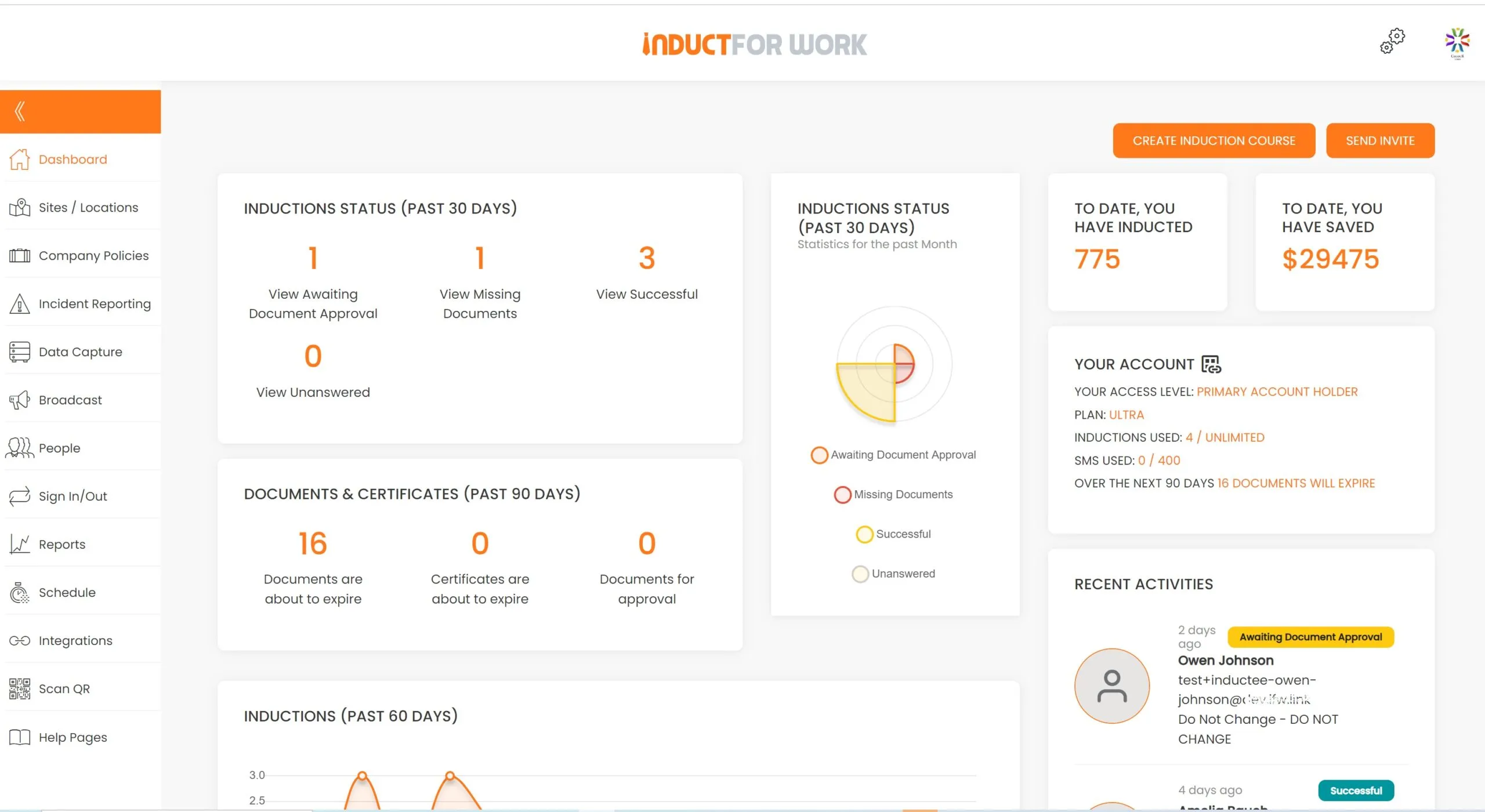Toggle Awaiting Document Approval chart legend
This screenshot has height=812, width=1485.
[893, 455]
